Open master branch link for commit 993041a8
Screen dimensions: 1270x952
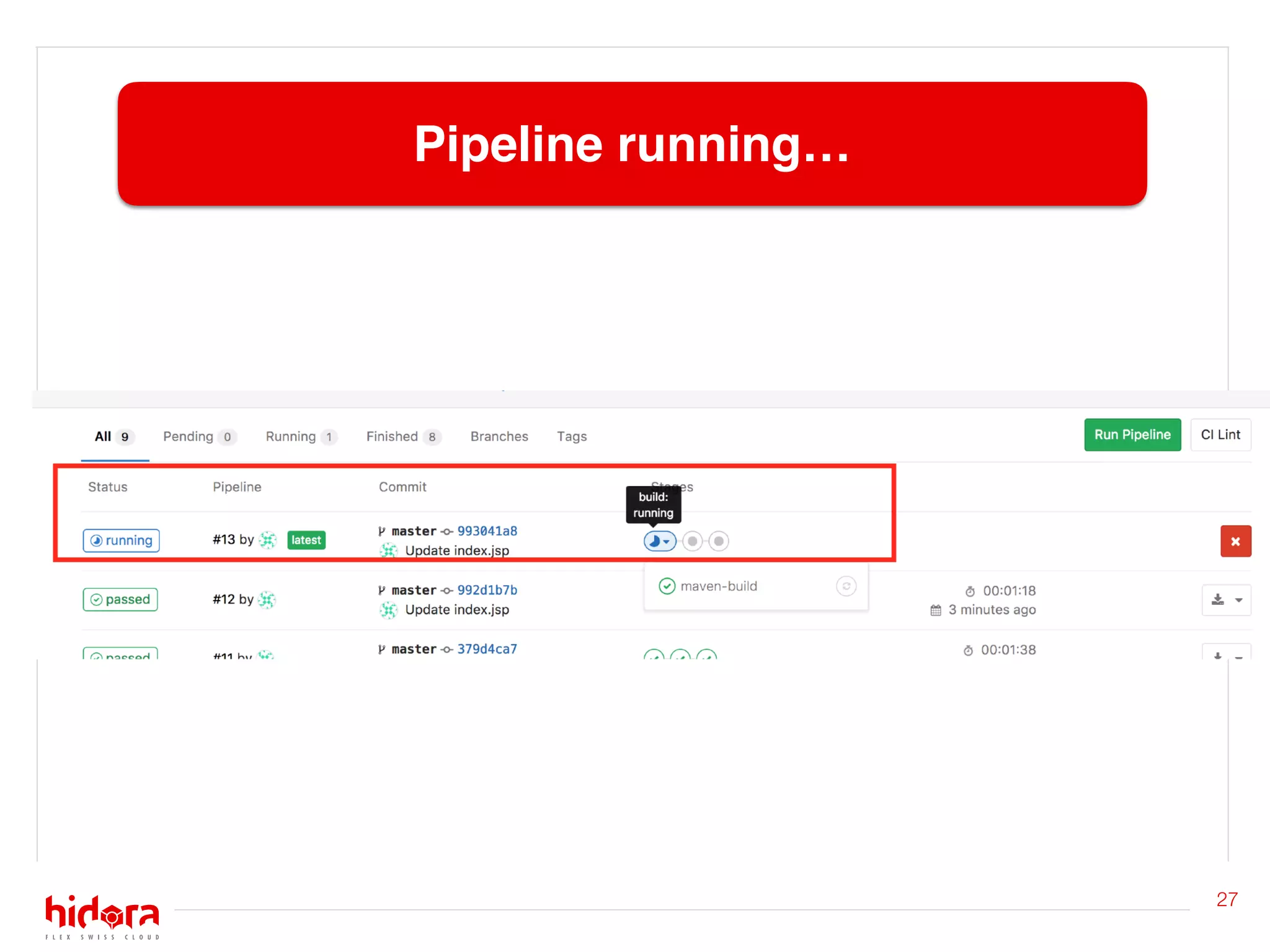pos(414,531)
